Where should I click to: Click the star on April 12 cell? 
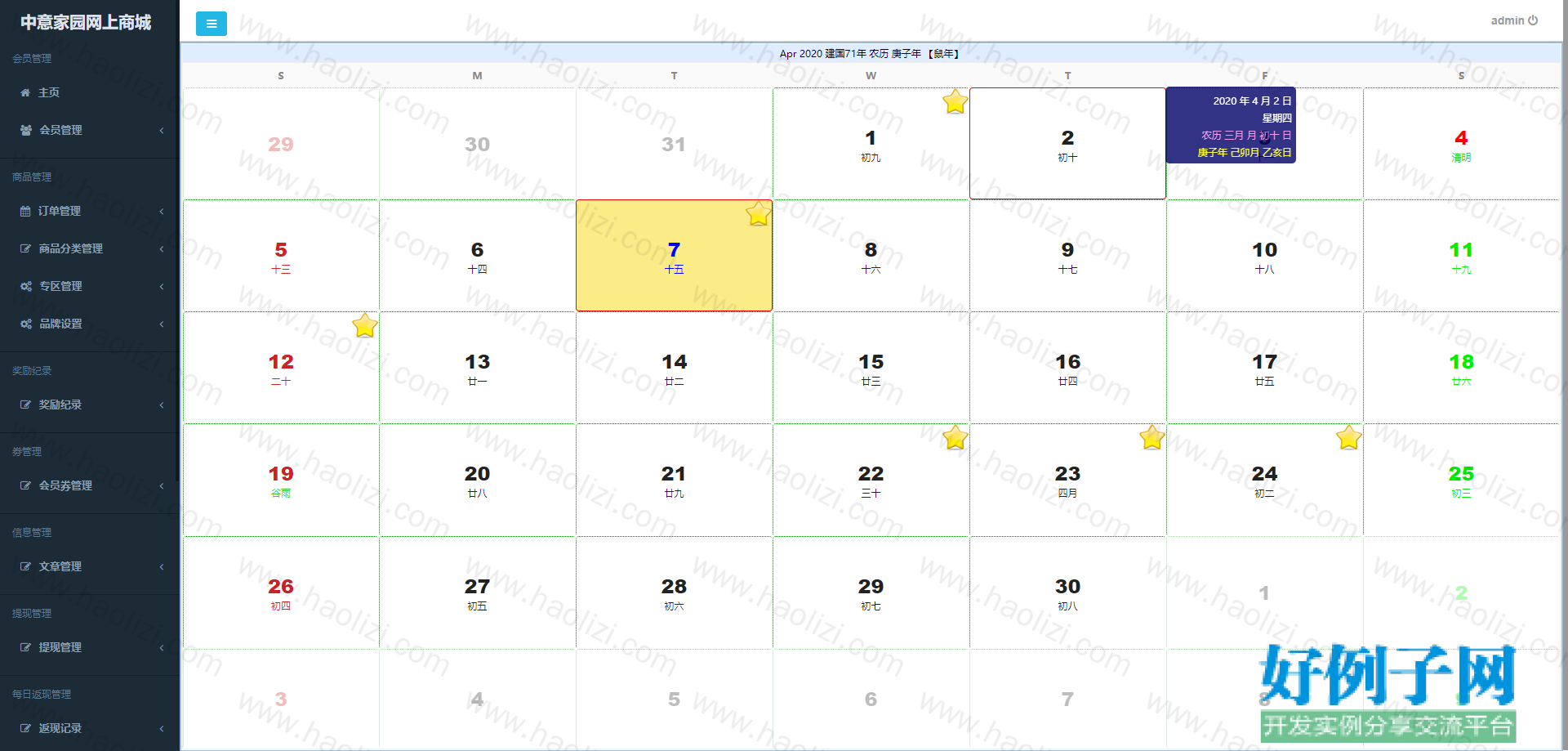point(364,326)
